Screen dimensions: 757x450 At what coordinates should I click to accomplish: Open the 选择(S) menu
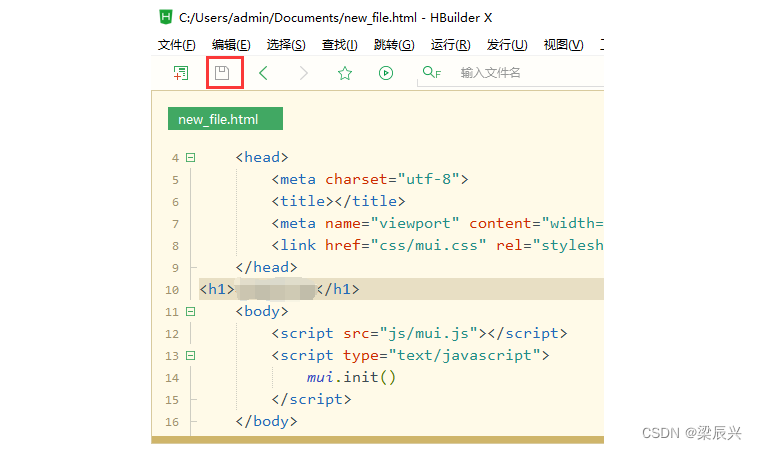[x=286, y=45]
